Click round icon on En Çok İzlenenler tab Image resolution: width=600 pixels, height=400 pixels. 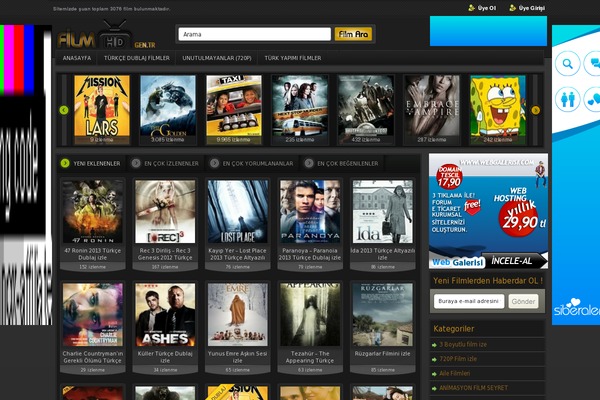tap(136, 163)
